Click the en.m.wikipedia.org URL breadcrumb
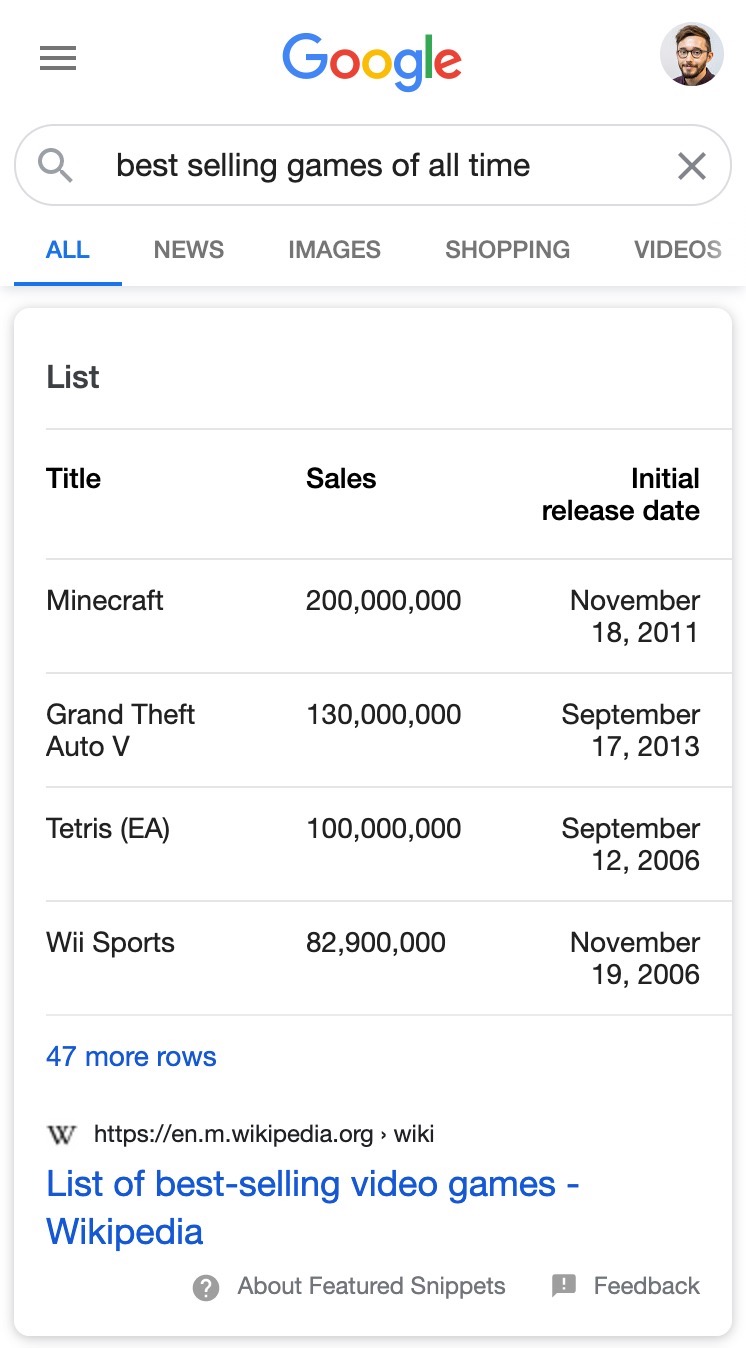This screenshot has height=1348, width=746. point(264,1134)
